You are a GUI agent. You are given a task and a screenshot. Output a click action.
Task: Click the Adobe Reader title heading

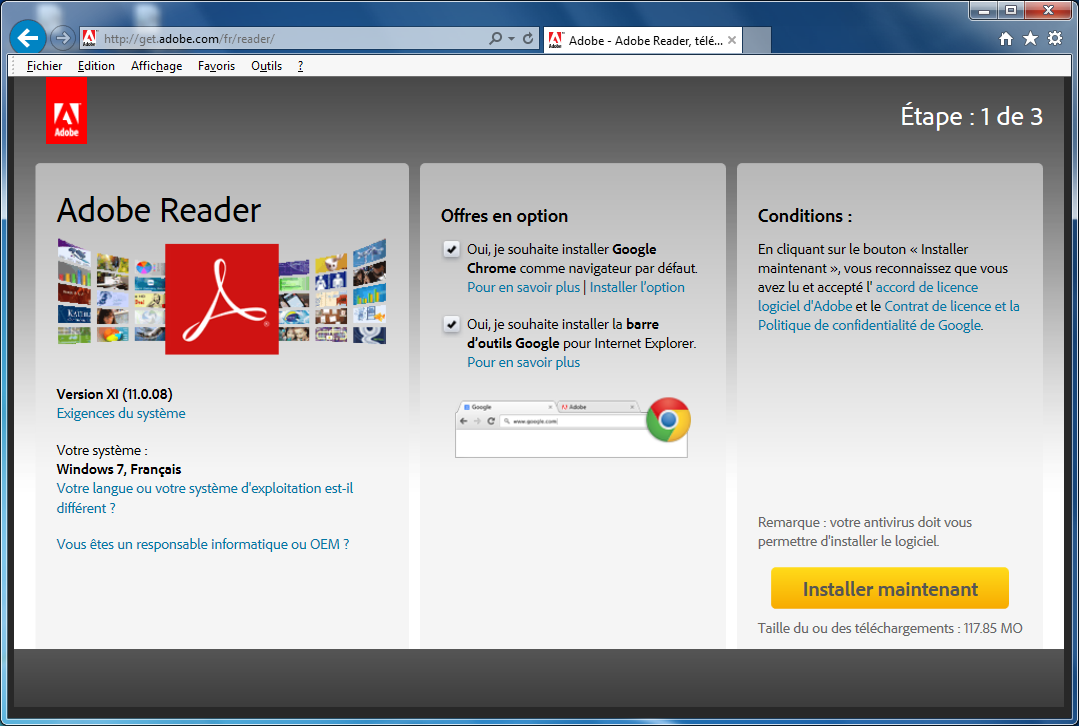tap(159, 210)
